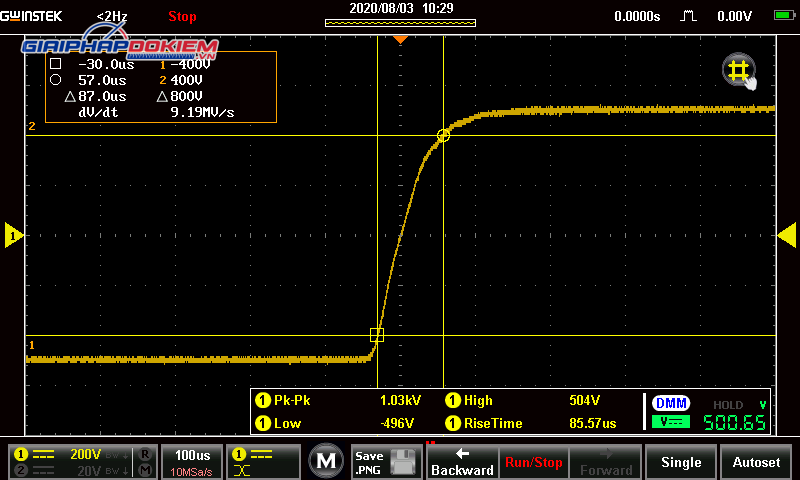
Task: Tap the 0.00V trigger level readout
Action: click(x=734, y=16)
